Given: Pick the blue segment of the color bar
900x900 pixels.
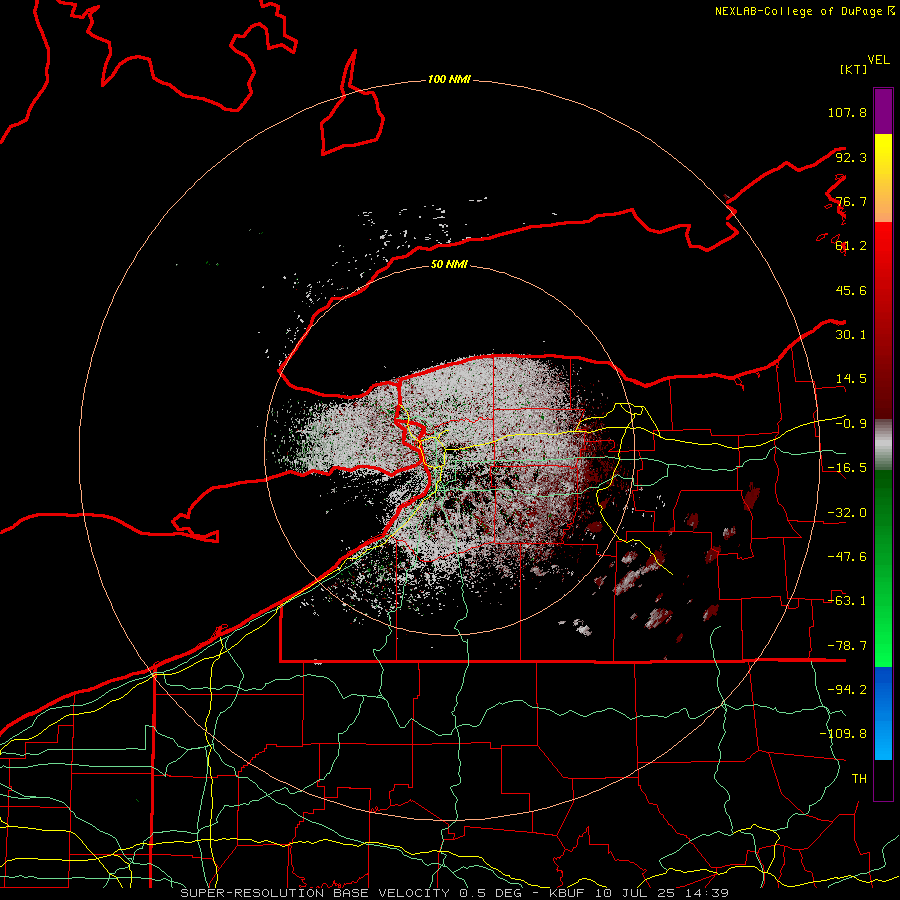Looking at the screenshot, I should pyautogui.click(x=883, y=713).
